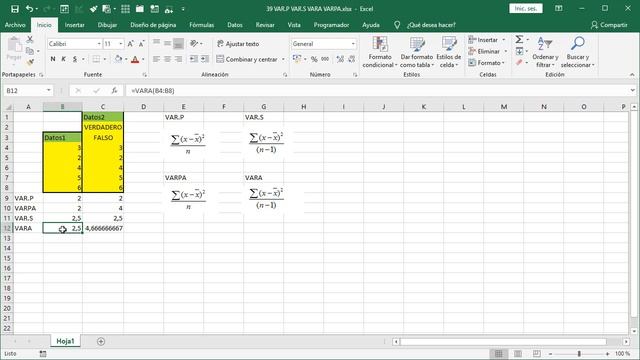Increase decimal places
Image resolution: width=640 pixels, height=360 pixels.
(340, 59)
